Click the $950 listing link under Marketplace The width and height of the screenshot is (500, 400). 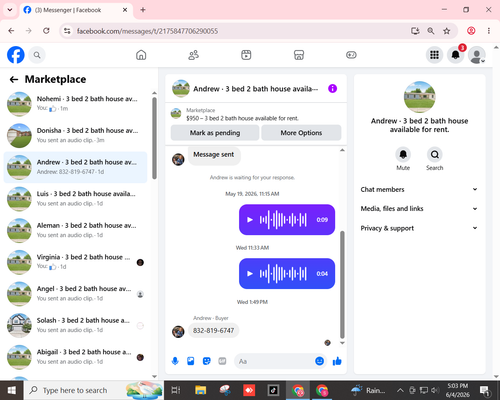tap(242, 118)
